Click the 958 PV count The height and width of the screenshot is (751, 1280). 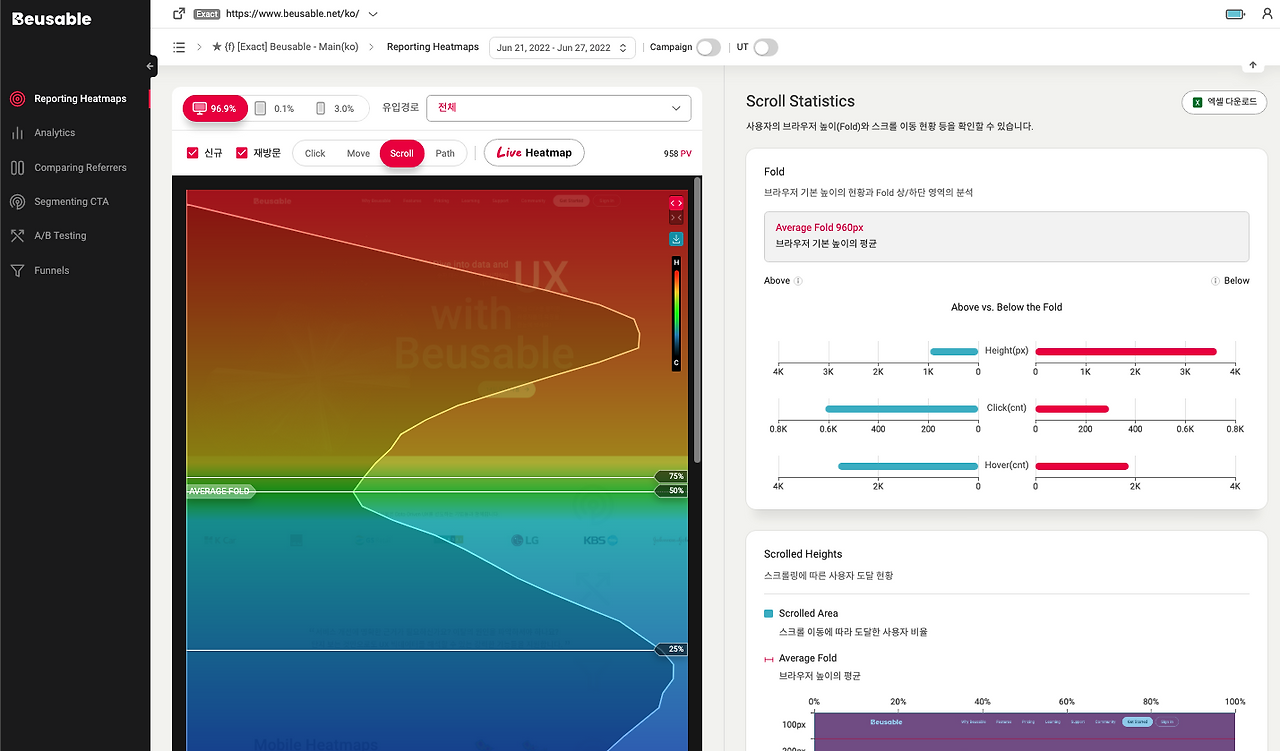coord(677,154)
